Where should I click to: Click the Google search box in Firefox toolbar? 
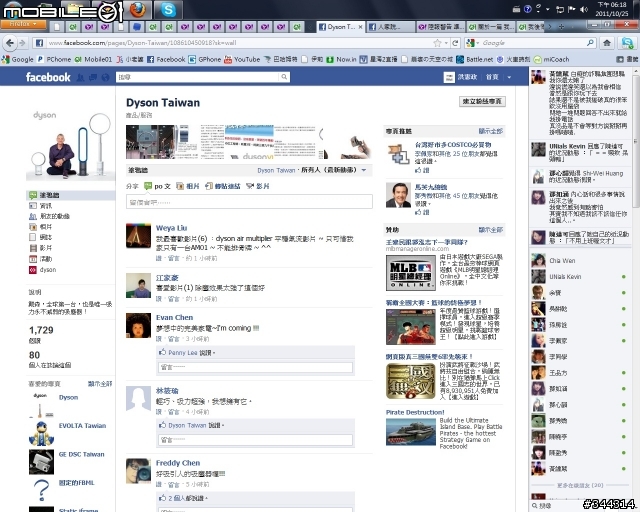point(534,43)
